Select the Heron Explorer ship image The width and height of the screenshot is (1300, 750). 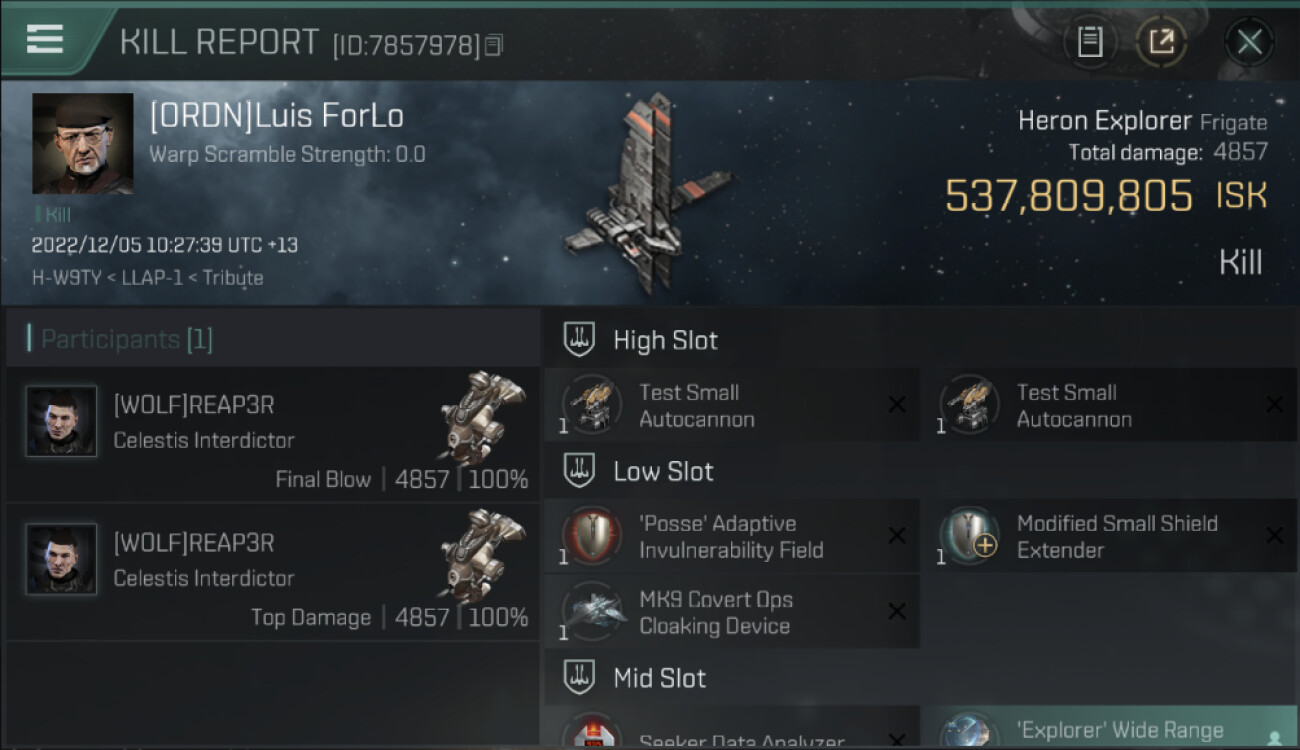648,193
